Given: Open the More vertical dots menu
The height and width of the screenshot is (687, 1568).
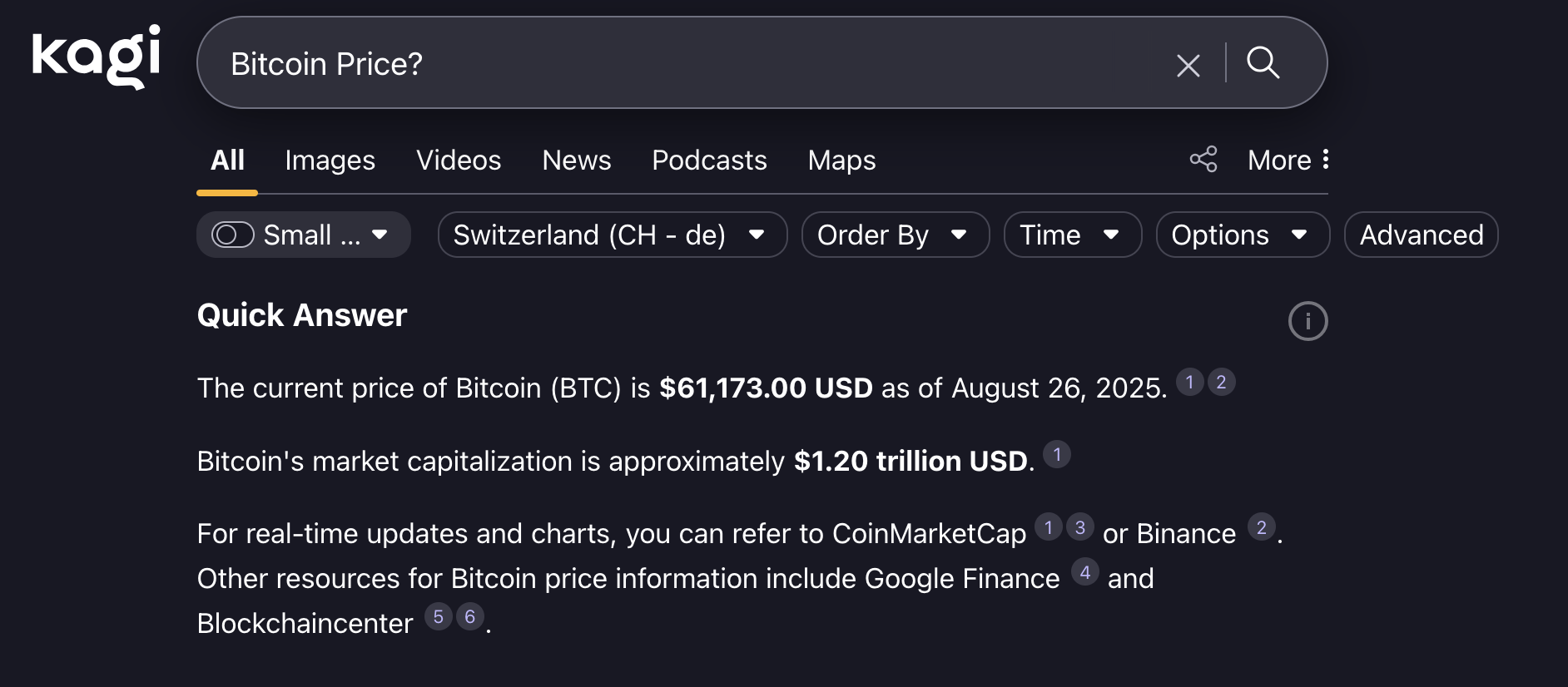Looking at the screenshot, I should point(1325,159).
